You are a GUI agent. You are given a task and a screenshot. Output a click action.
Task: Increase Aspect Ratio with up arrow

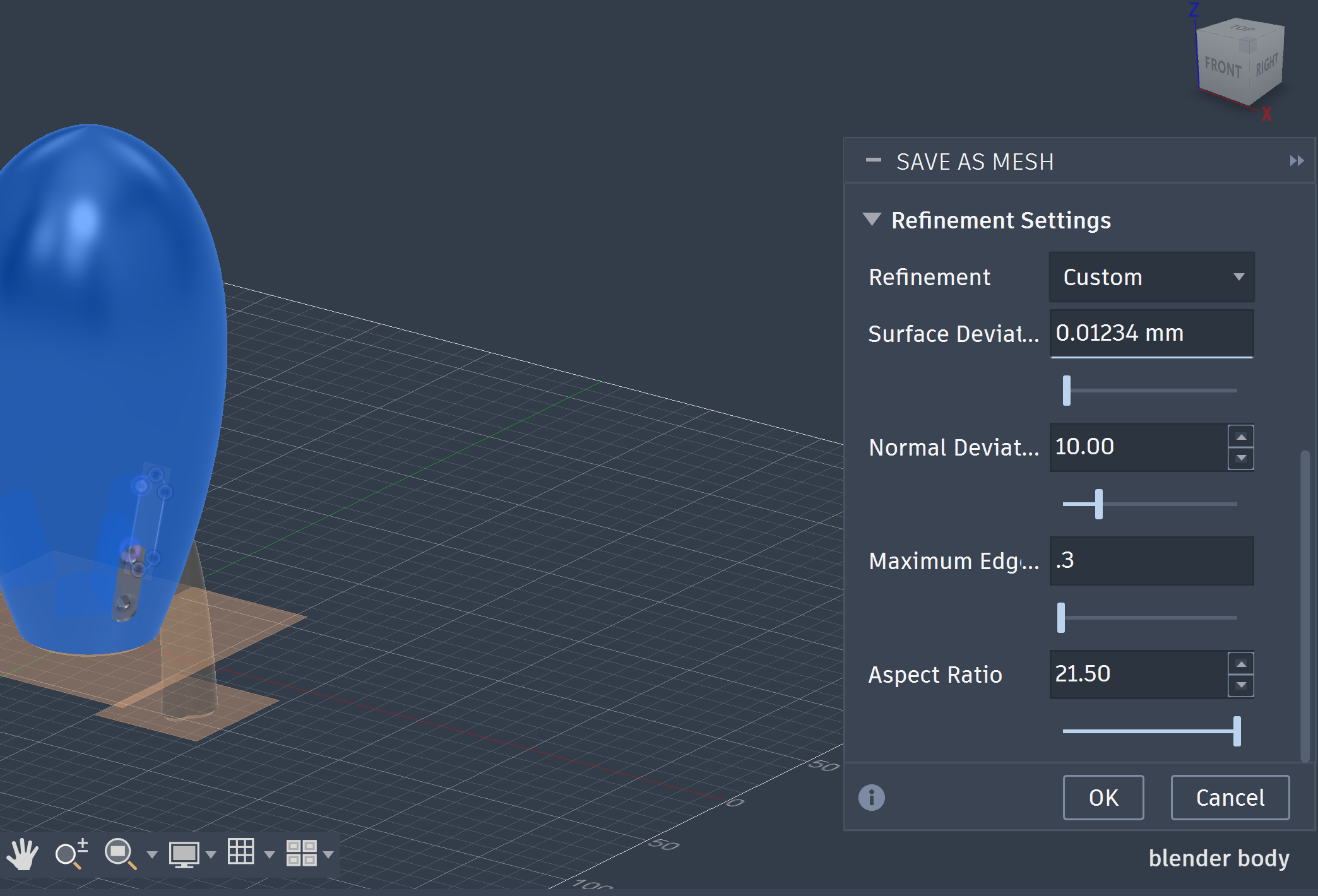click(1241, 664)
